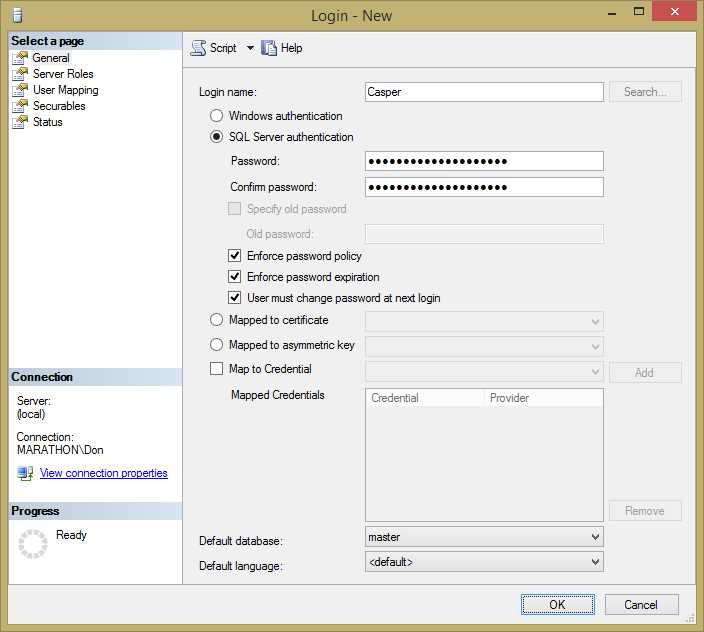The height and width of the screenshot is (632, 704).
Task: Open the User Mapping page
Action: point(66,90)
